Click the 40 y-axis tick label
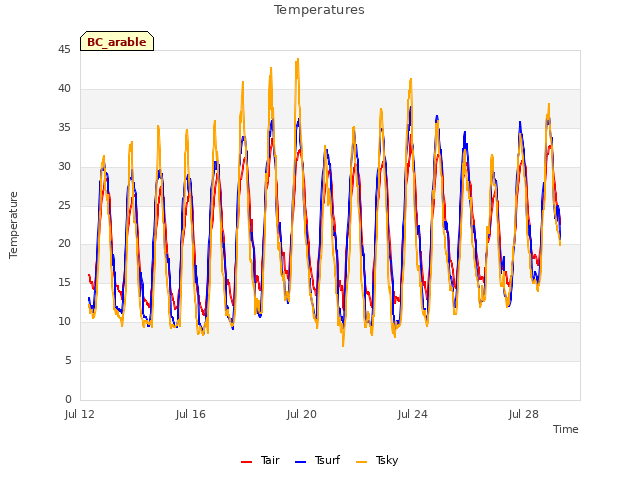 (64, 88)
